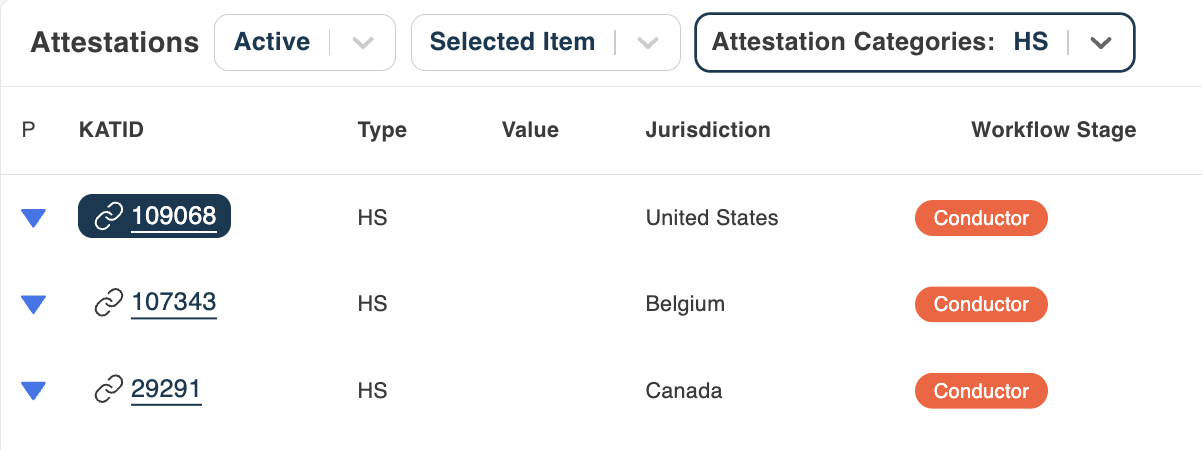Open attestation 107343 link

[174, 303]
